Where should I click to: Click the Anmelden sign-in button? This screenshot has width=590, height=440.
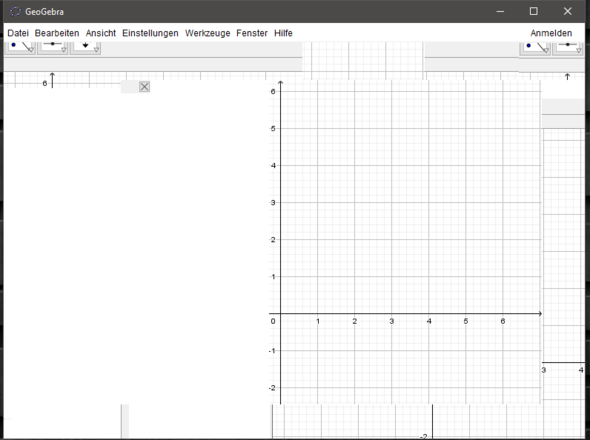551,33
